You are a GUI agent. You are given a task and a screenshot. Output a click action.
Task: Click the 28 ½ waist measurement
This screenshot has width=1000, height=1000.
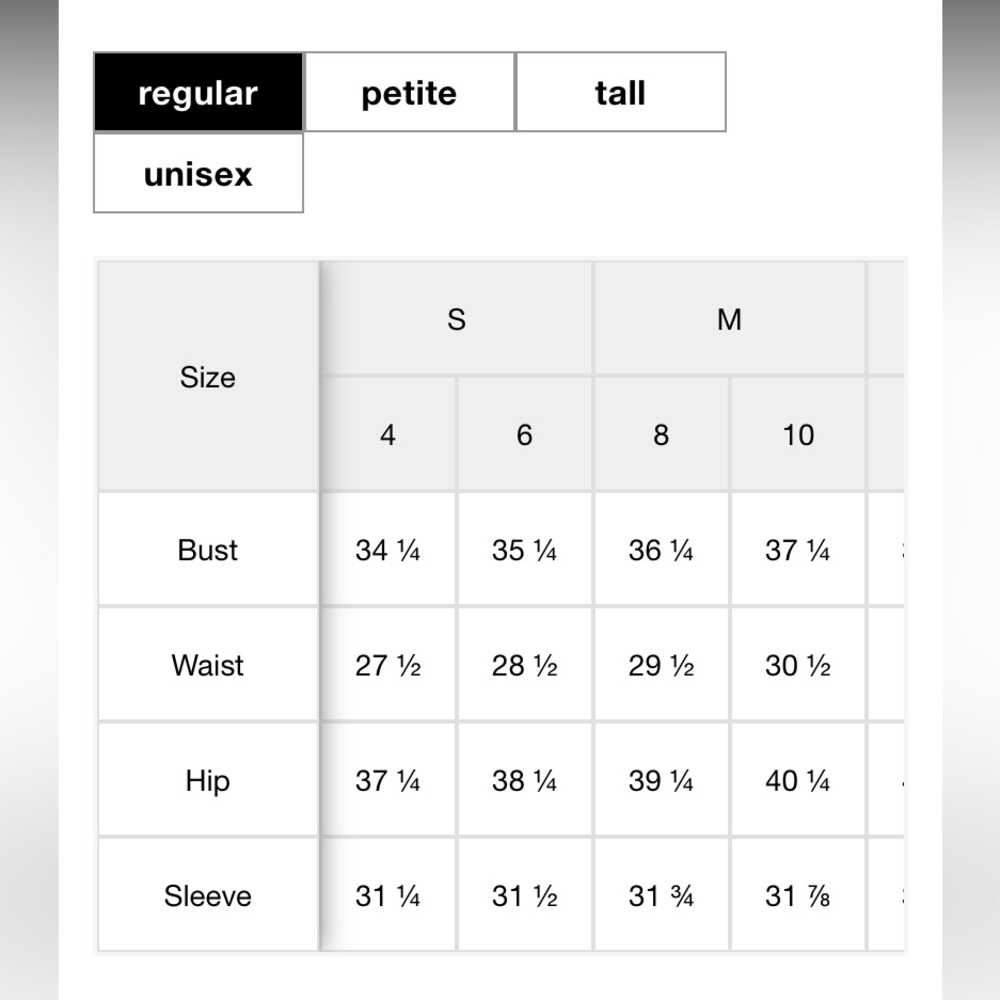pos(524,665)
